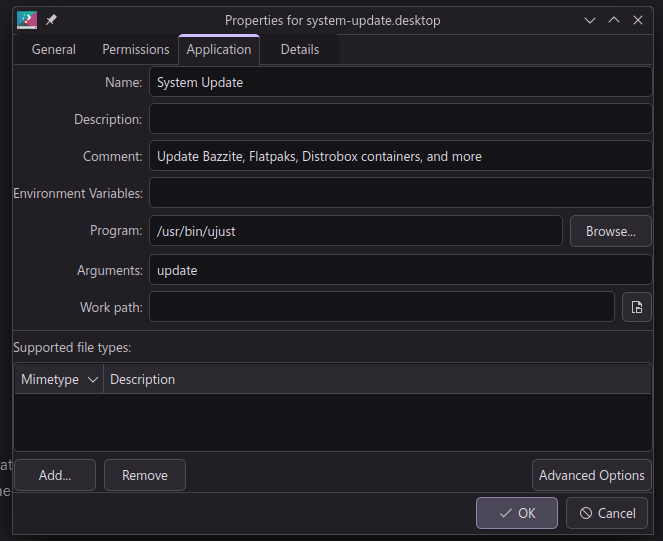The width and height of the screenshot is (663, 542).
Task: Click the Remove file type button
Action: [145, 475]
